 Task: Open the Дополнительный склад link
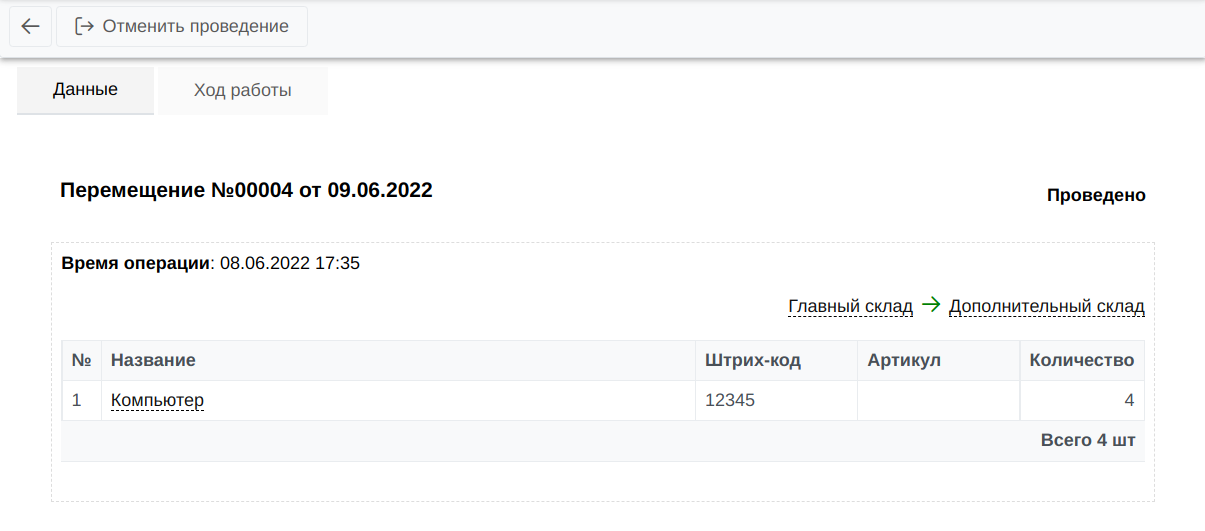click(1047, 306)
